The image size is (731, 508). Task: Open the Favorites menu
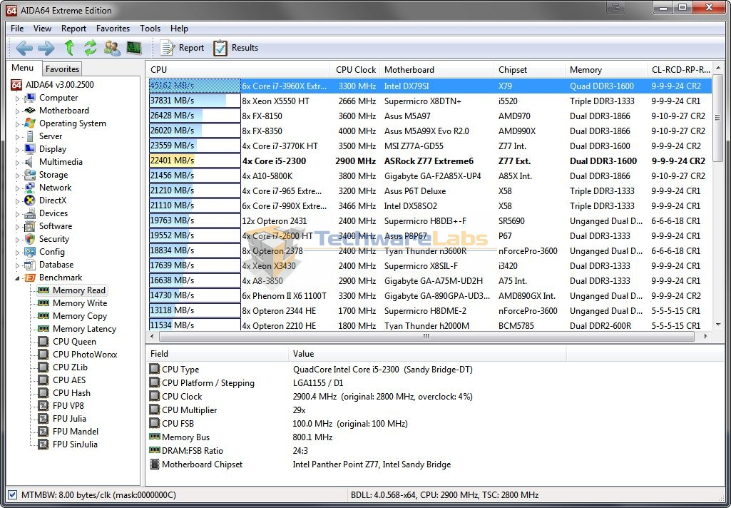tap(113, 28)
